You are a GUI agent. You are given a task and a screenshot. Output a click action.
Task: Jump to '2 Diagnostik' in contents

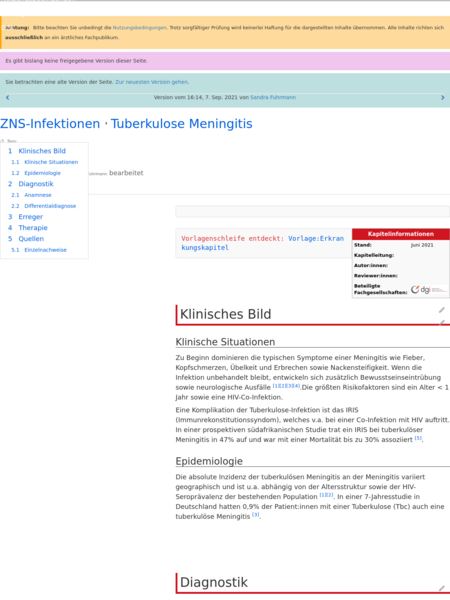31,184
